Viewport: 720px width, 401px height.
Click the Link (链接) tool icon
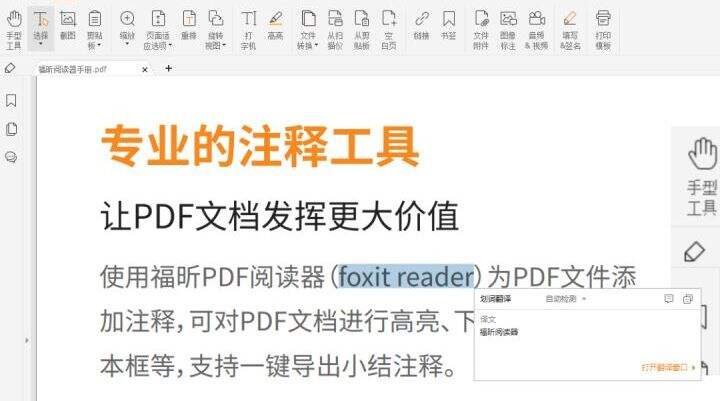pos(421,19)
